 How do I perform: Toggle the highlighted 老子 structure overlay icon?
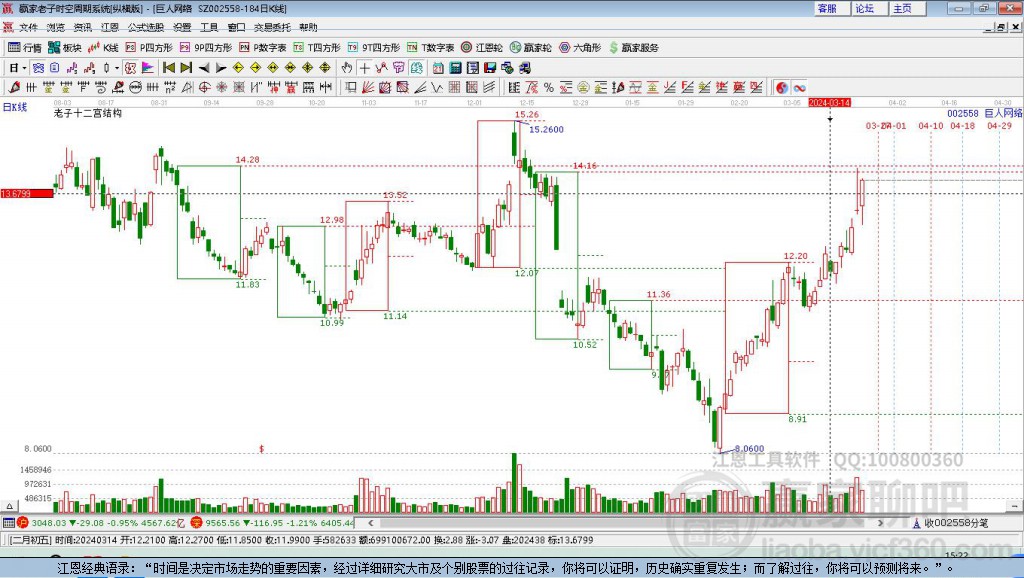pos(130,68)
